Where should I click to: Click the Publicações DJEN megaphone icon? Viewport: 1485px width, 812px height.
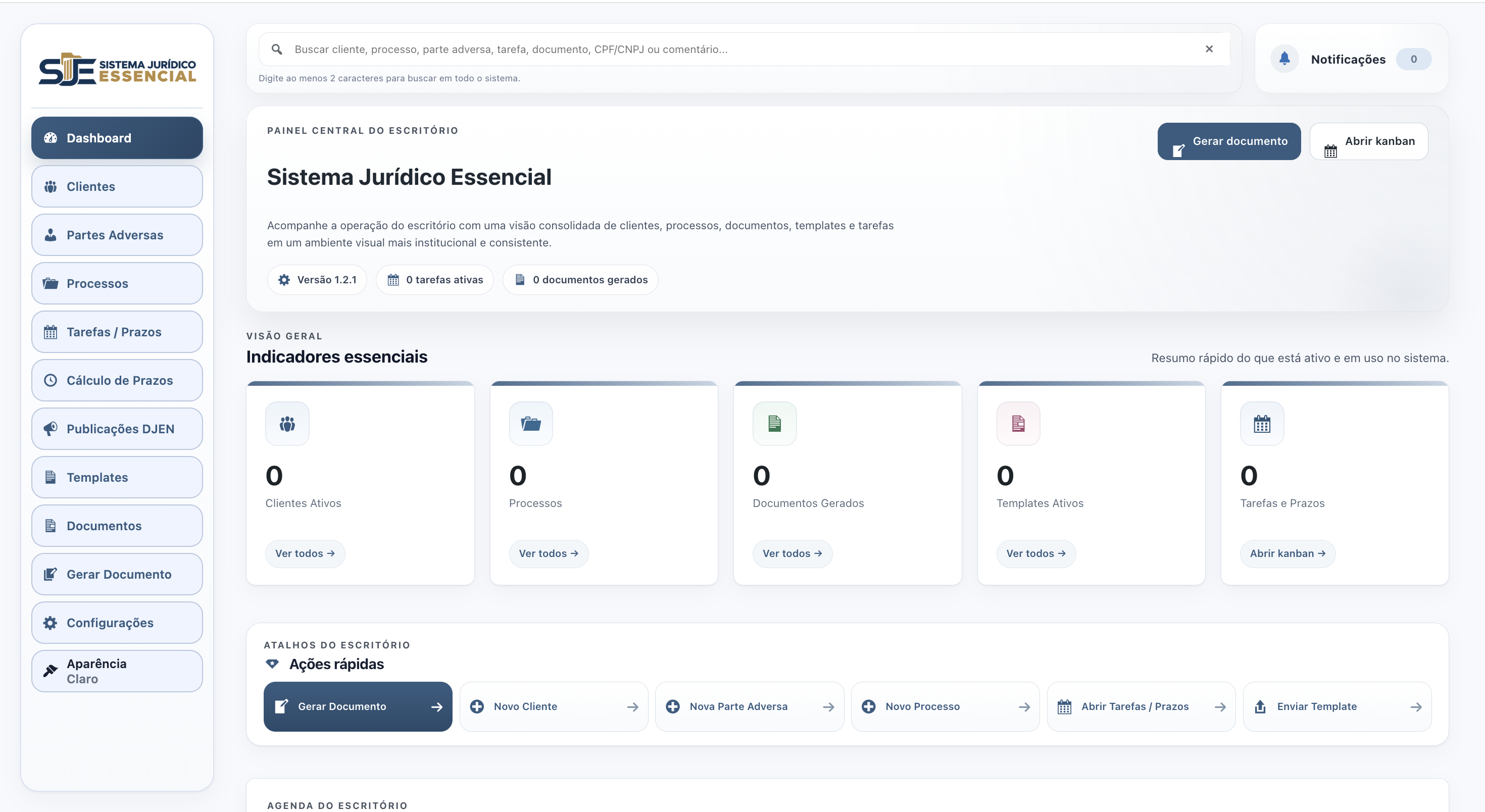point(51,428)
